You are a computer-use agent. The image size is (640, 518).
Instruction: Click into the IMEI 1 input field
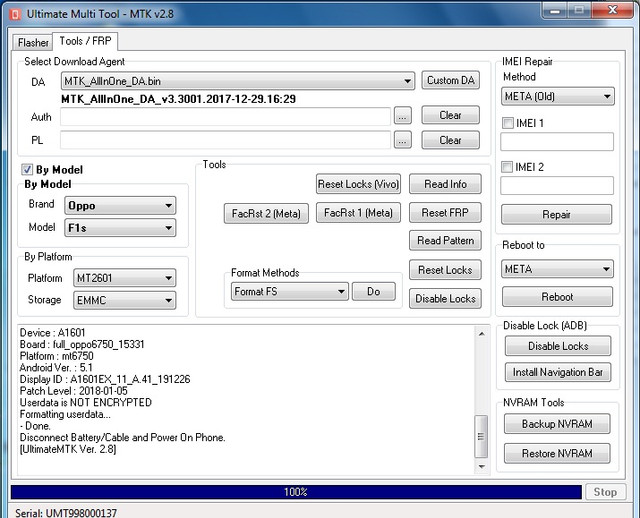pyautogui.click(x=557, y=142)
